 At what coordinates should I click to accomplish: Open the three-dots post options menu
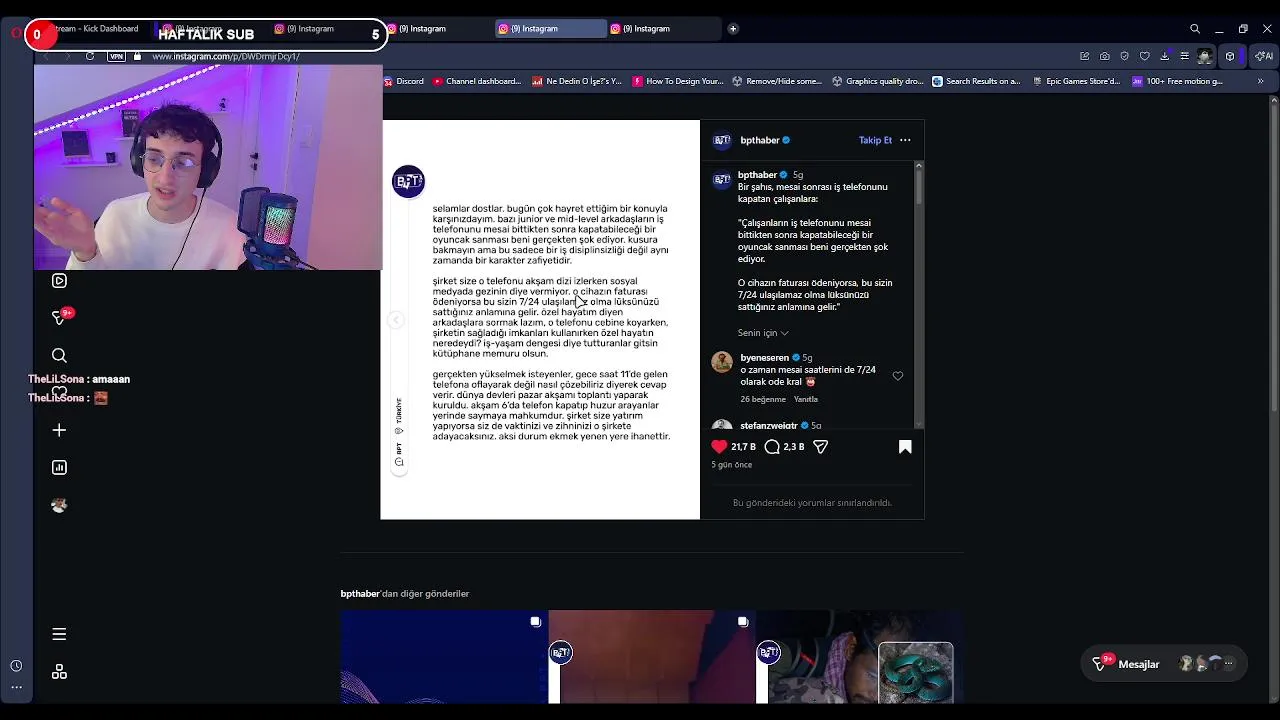click(x=905, y=140)
